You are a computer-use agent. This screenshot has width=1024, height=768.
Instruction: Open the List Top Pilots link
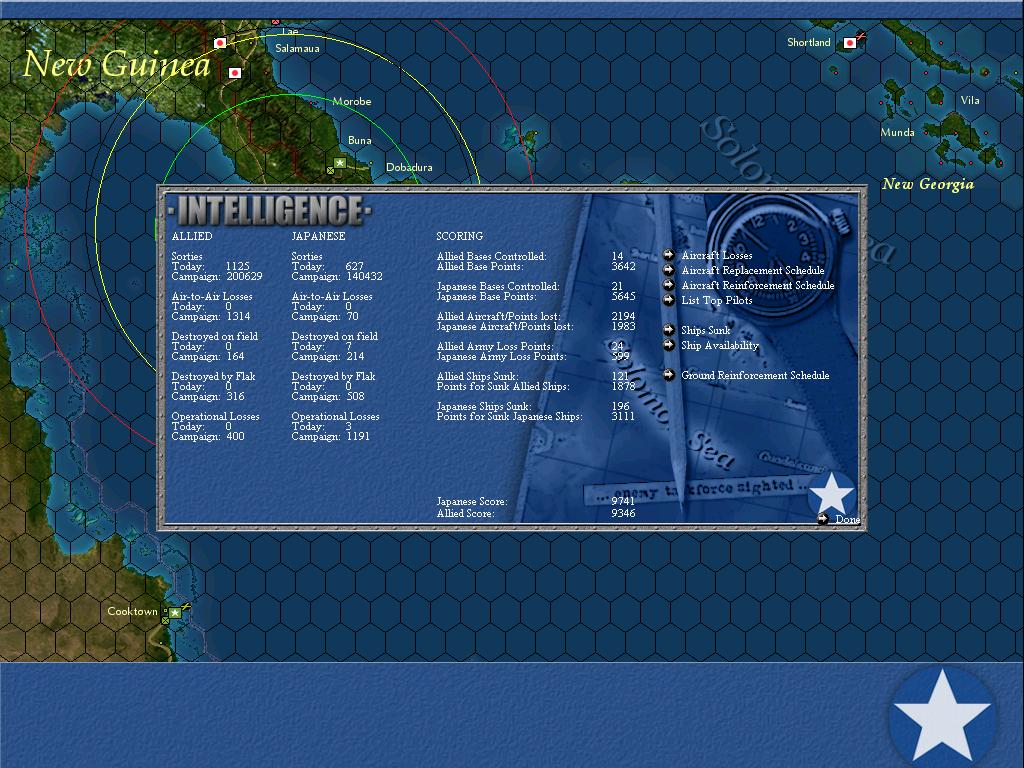point(716,300)
